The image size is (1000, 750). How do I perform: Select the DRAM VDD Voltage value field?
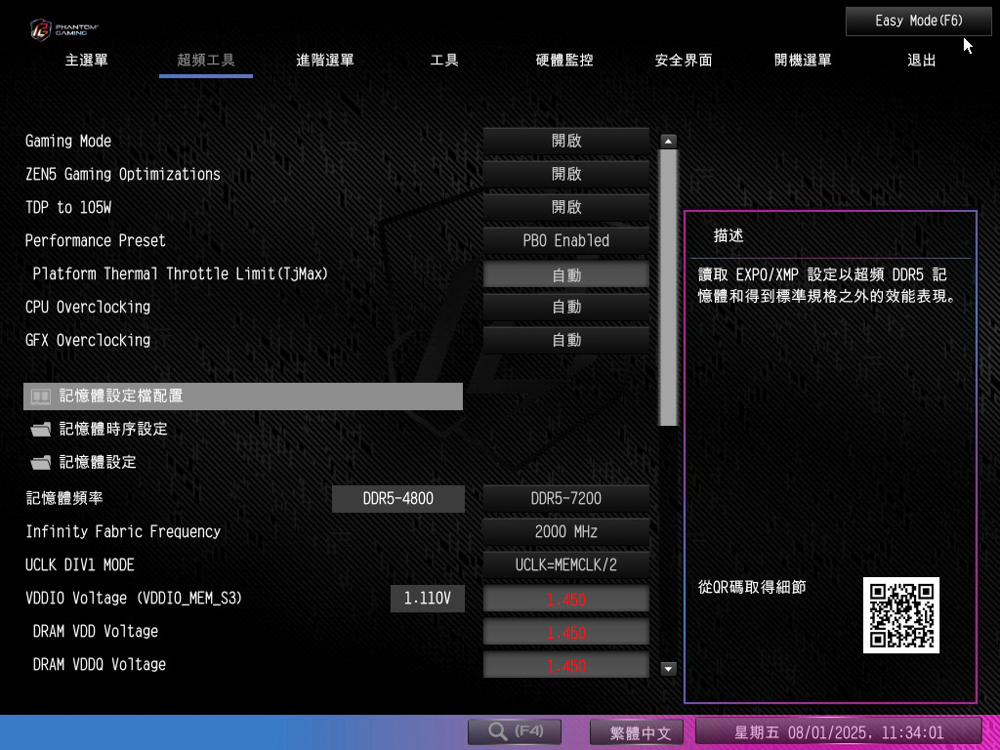[566, 633]
